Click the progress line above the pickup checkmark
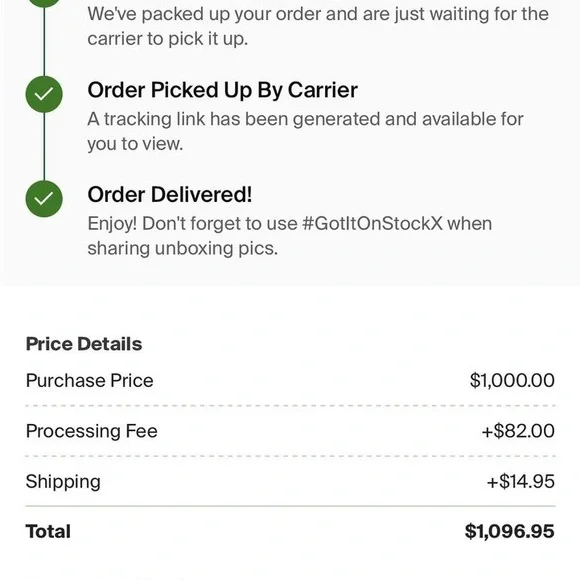This screenshot has width=580, height=580. point(44,41)
